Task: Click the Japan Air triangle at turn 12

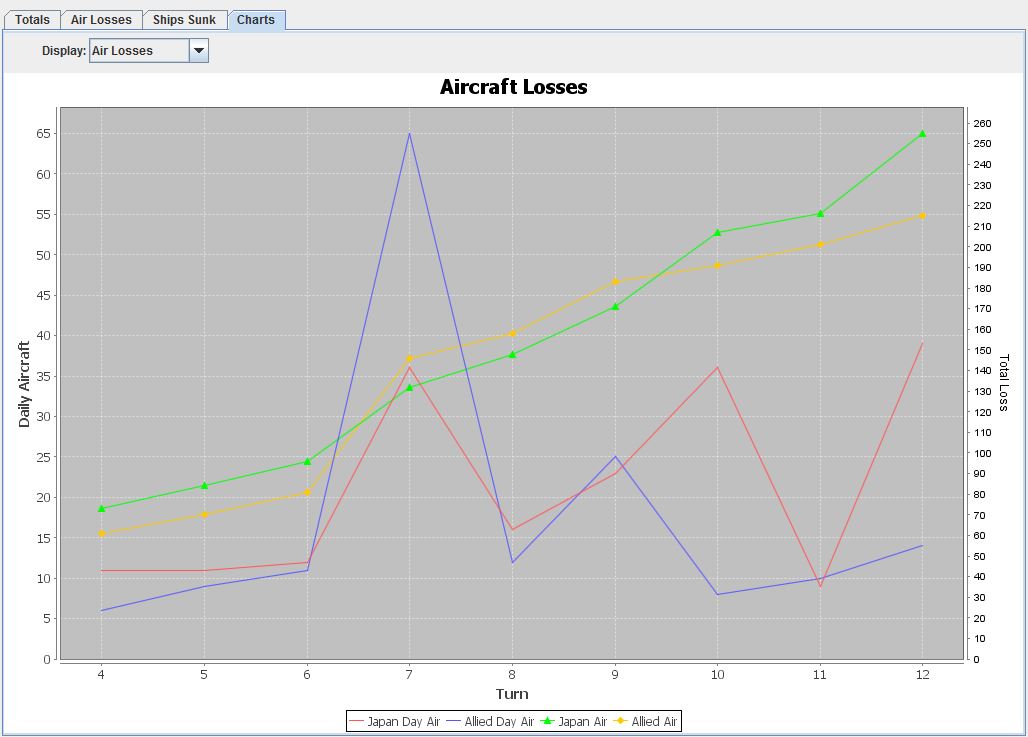Action: click(922, 134)
